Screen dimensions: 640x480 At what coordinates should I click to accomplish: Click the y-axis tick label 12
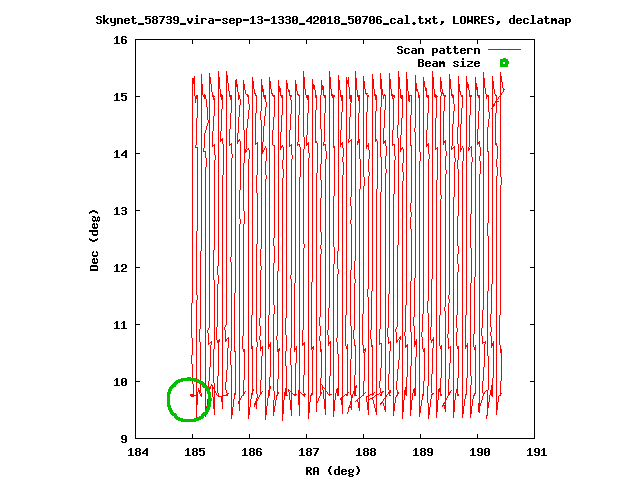click(x=120, y=268)
